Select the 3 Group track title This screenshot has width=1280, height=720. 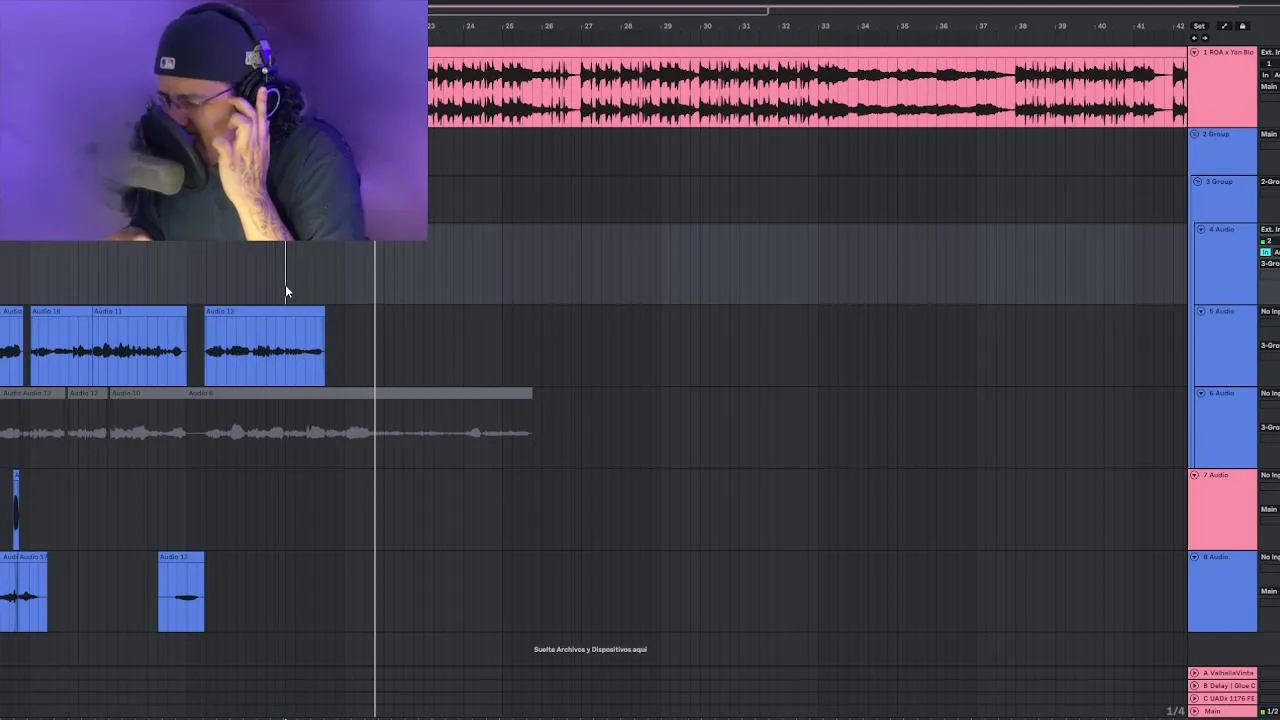1220,182
